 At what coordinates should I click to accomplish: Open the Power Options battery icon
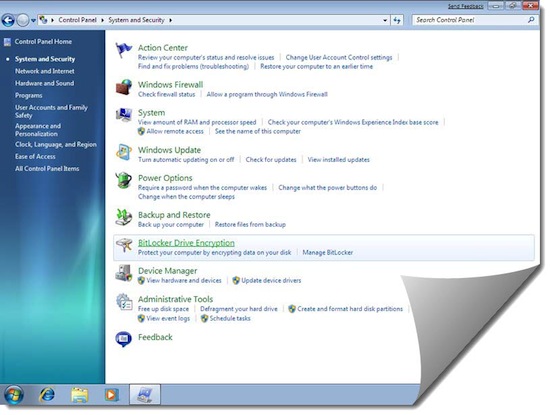(x=123, y=180)
